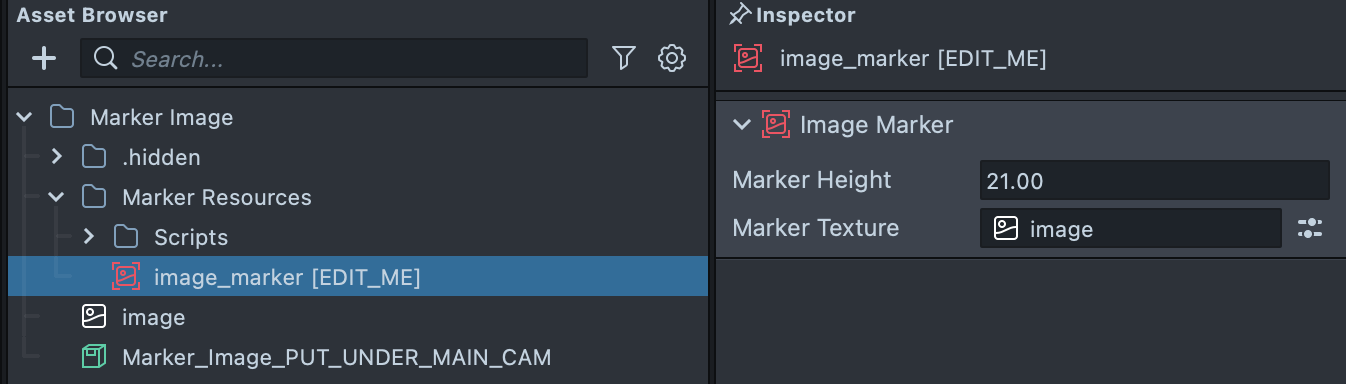Collapse the Marker Image folder
Image resolution: width=1346 pixels, height=384 pixels.
coord(24,117)
